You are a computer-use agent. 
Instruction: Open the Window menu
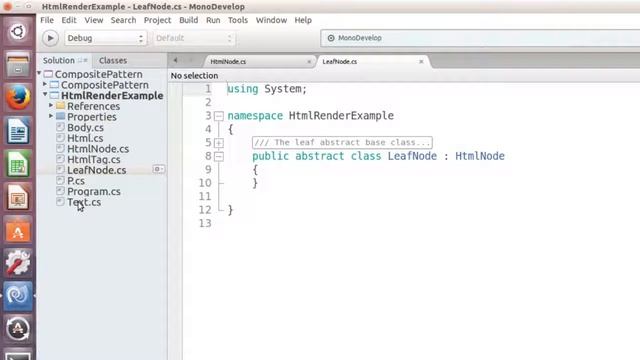coord(271,20)
